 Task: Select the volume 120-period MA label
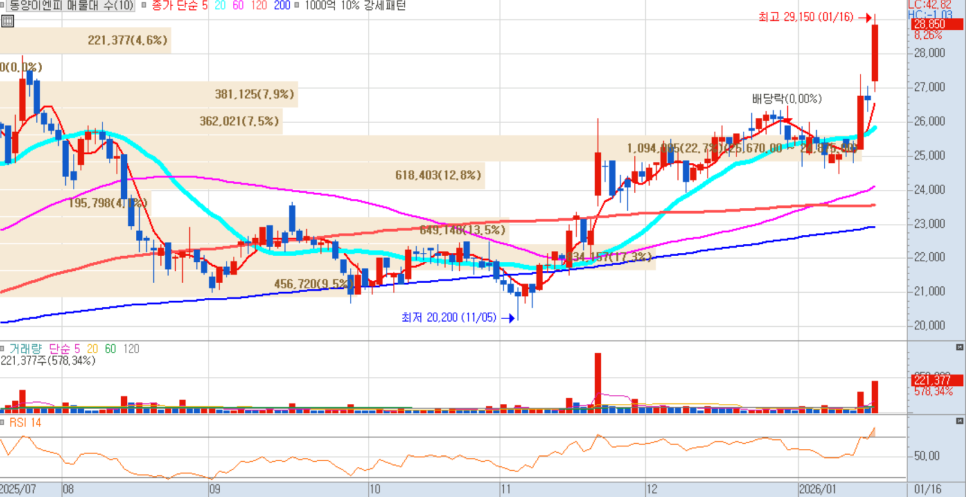tap(131, 349)
